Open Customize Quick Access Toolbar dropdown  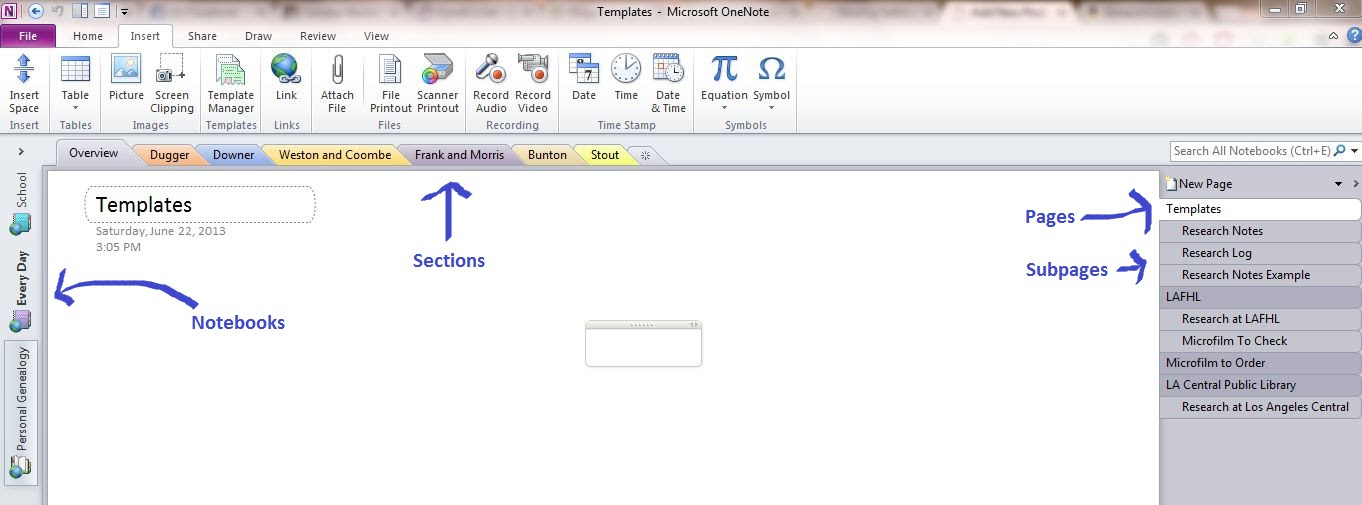tap(124, 12)
